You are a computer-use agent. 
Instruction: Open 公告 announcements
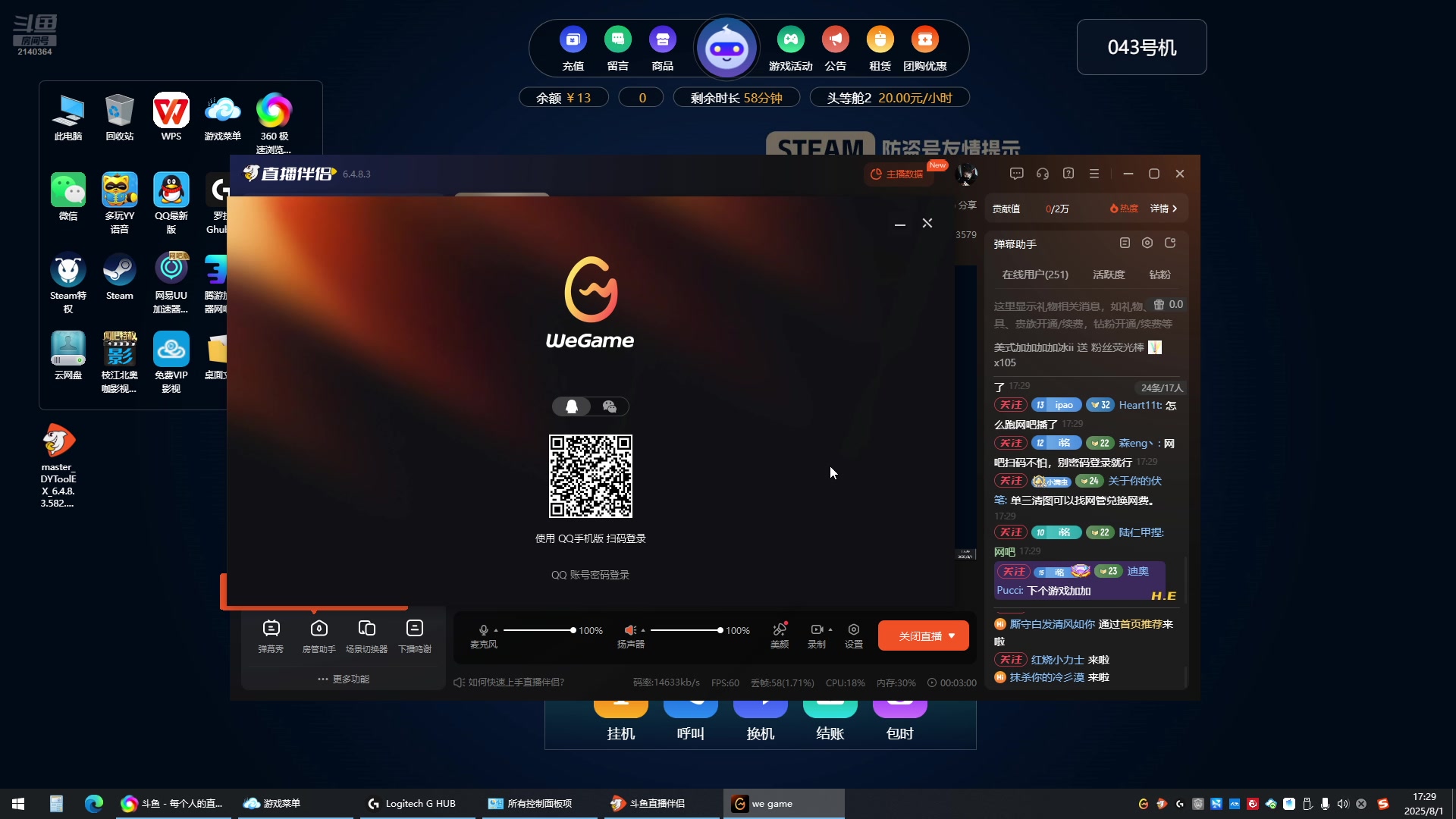point(836,49)
